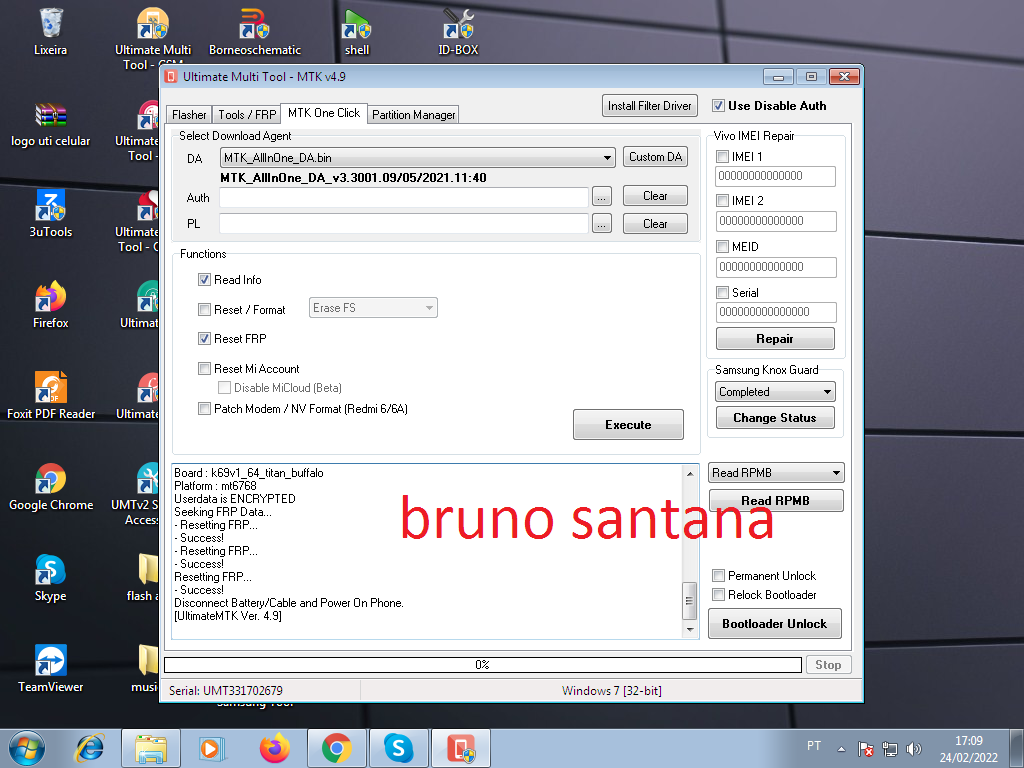
Task: Switch to Skype in the taskbar
Action: [398, 748]
